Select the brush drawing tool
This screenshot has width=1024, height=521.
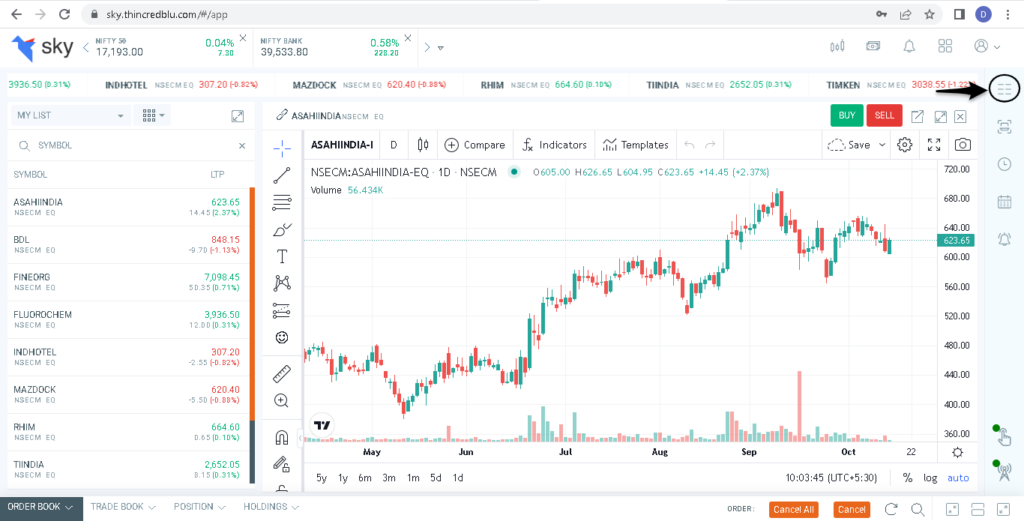[x=282, y=230]
